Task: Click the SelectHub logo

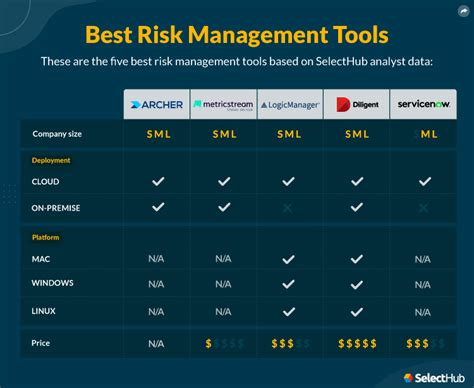Action: [x=434, y=378]
